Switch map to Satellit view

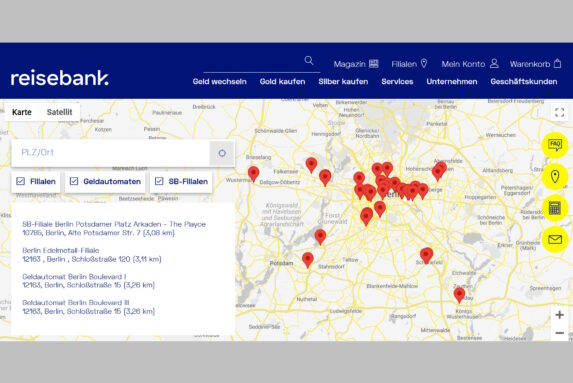pos(59,112)
